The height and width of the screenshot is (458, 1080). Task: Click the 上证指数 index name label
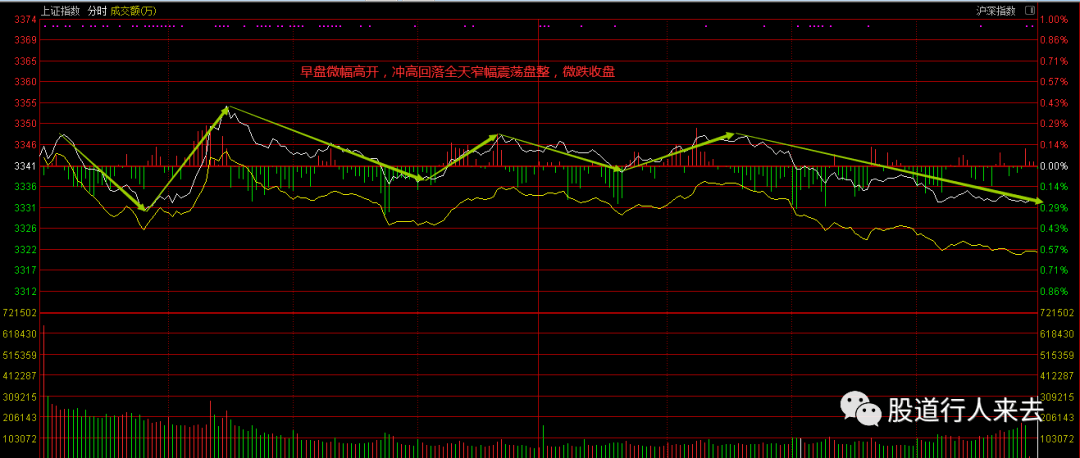click(x=60, y=10)
